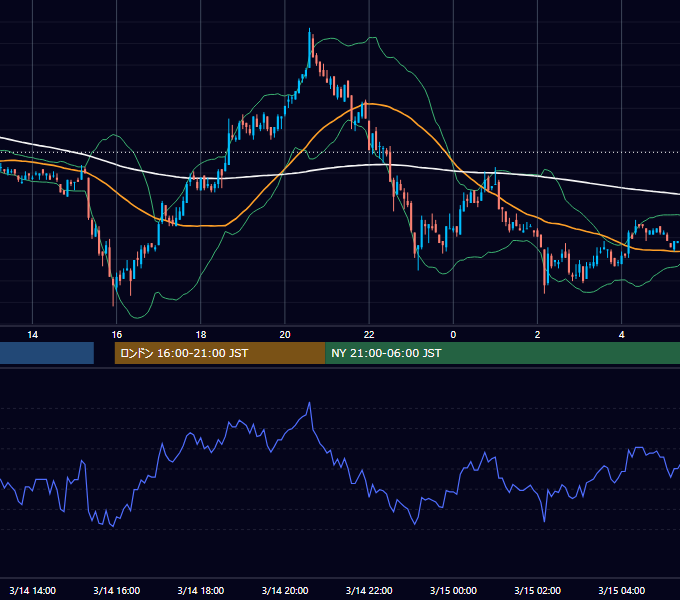
Task: Click the 3/14 22:00 date label
Action: click(x=369, y=590)
